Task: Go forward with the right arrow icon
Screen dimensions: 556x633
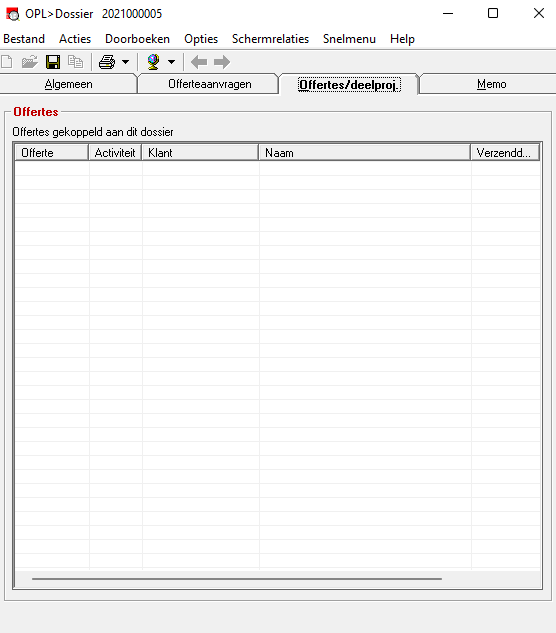Action: point(222,62)
